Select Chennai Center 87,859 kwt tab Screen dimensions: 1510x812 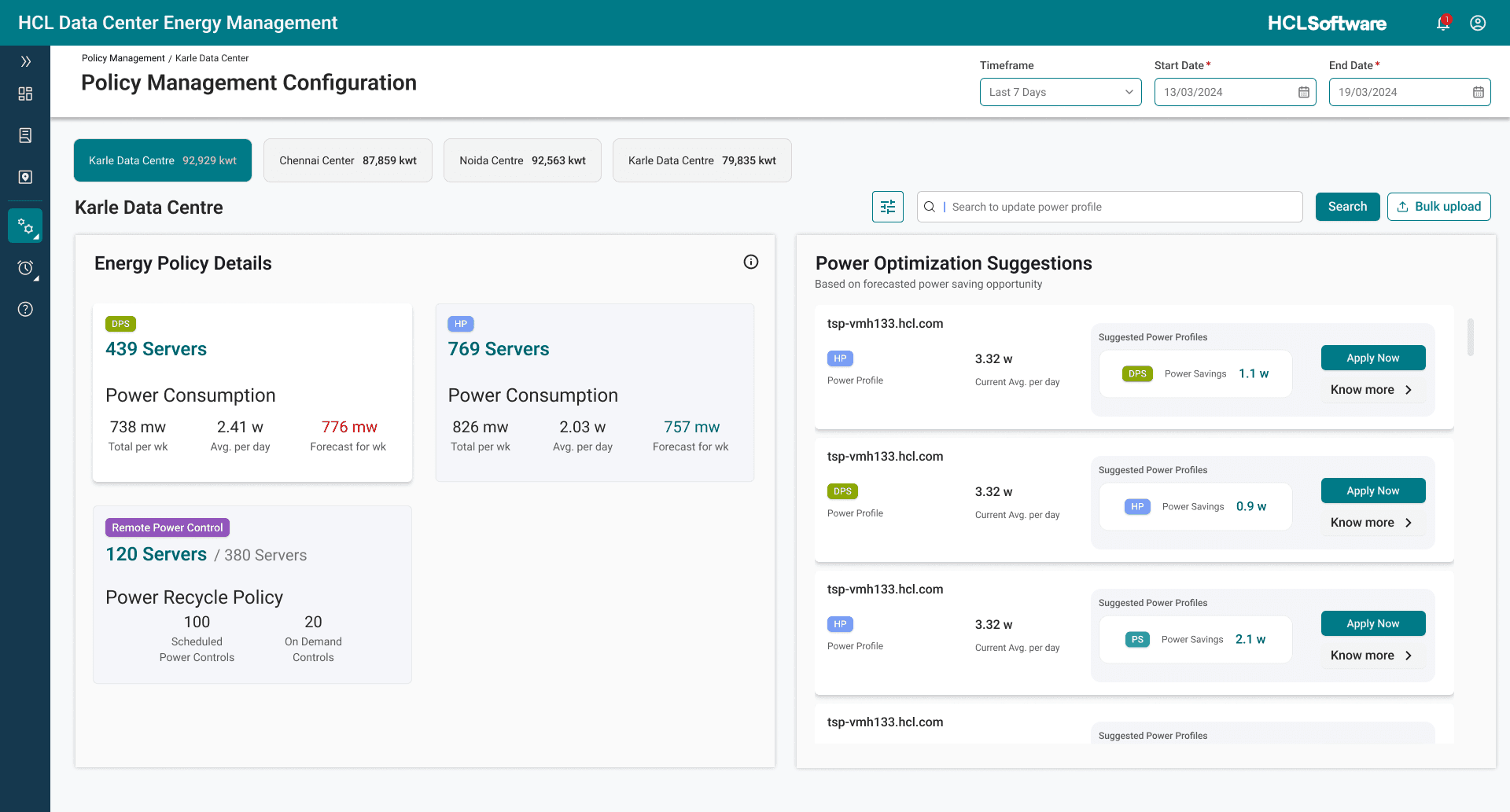[348, 160]
